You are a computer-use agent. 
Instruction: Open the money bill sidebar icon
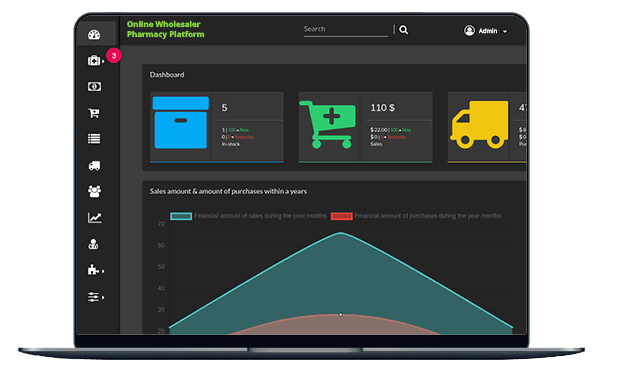[x=94, y=87]
